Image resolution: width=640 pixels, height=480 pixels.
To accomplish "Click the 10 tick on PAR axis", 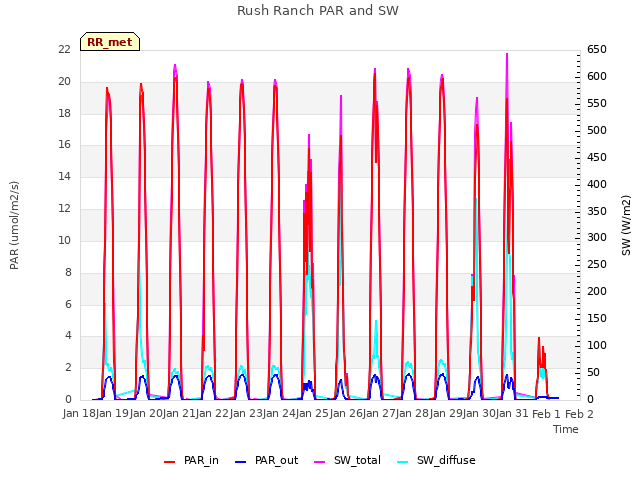I will pos(64,240).
